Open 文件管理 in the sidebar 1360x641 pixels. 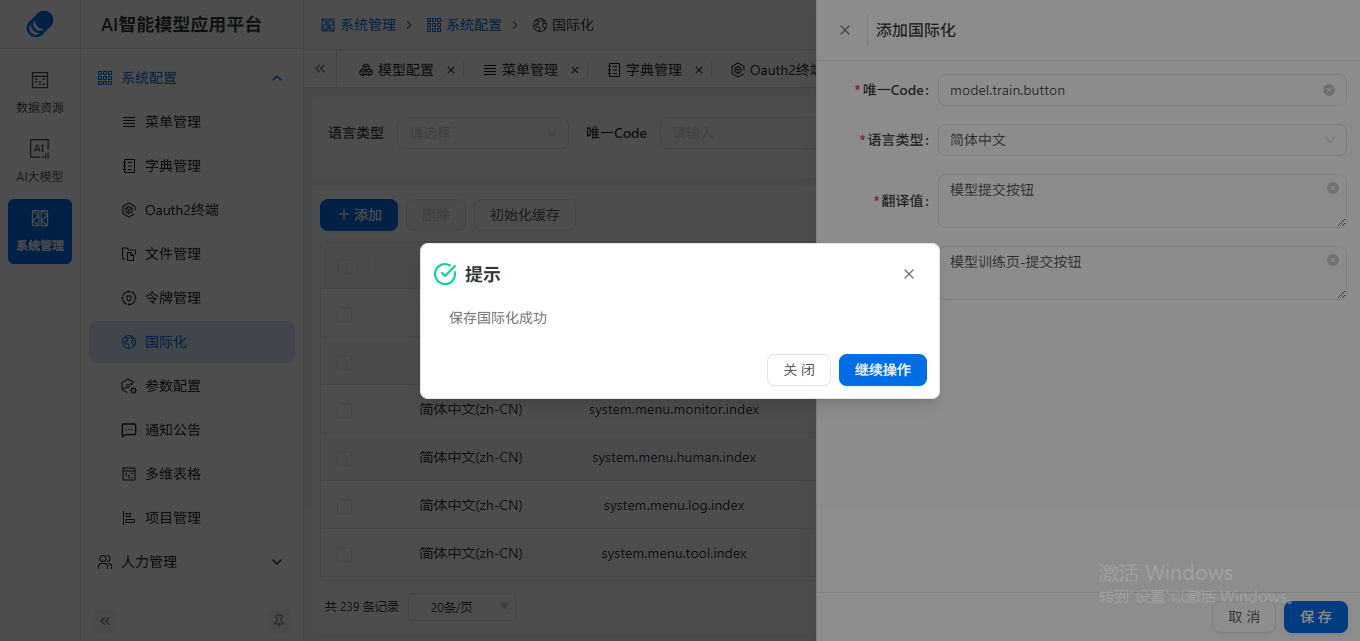pyautogui.click(x=191, y=254)
